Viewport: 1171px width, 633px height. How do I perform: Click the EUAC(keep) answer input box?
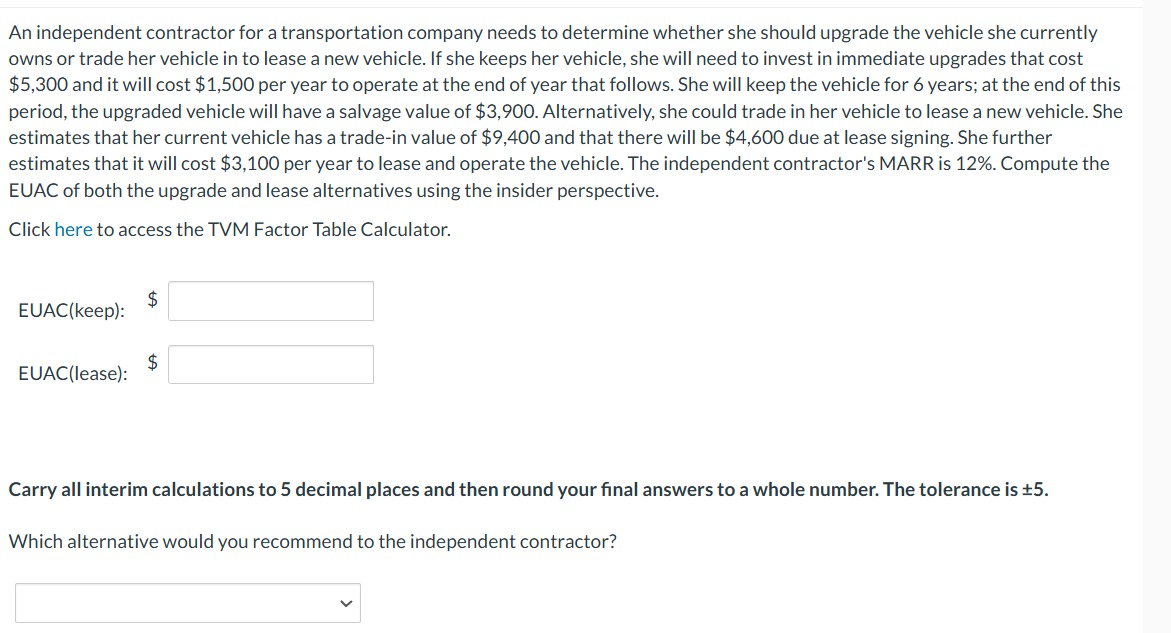pos(271,301)
